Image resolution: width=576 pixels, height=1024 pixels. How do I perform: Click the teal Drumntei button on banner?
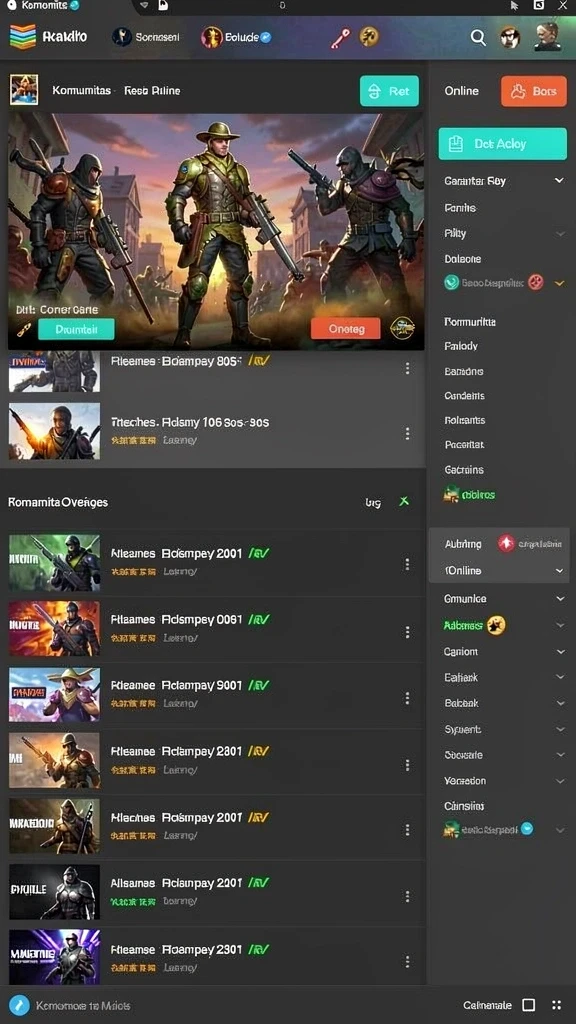[x=76, y=329]
